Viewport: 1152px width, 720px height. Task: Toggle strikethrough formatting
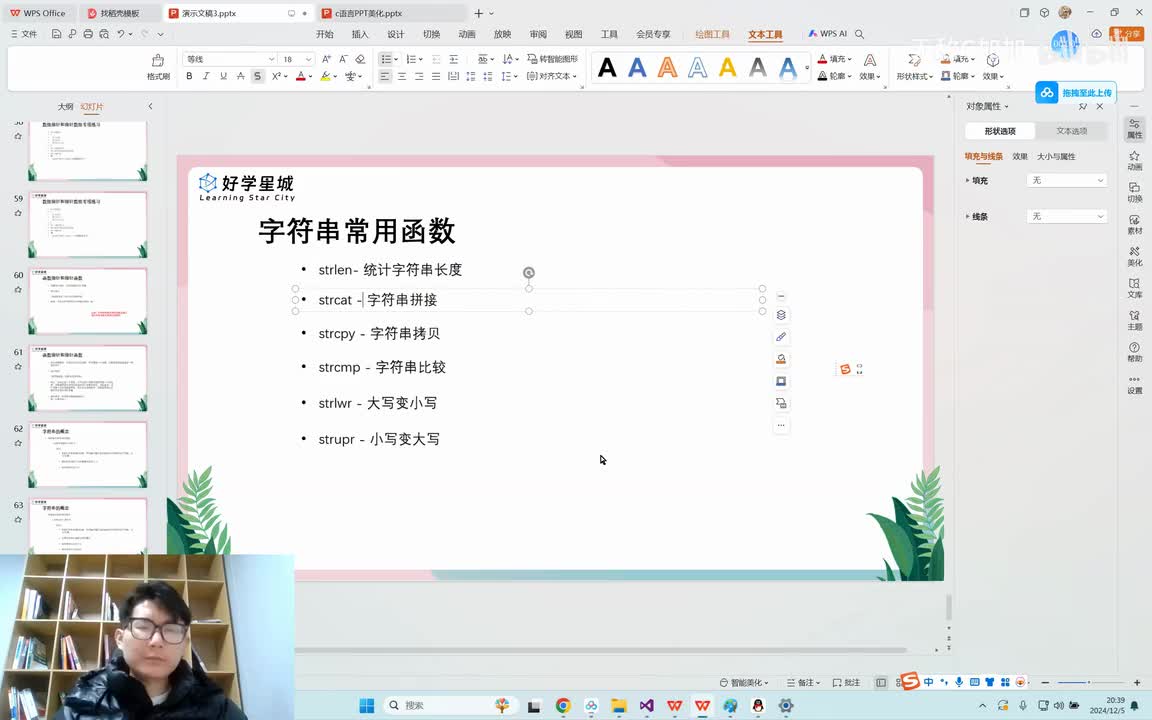[x=240, y=76]
